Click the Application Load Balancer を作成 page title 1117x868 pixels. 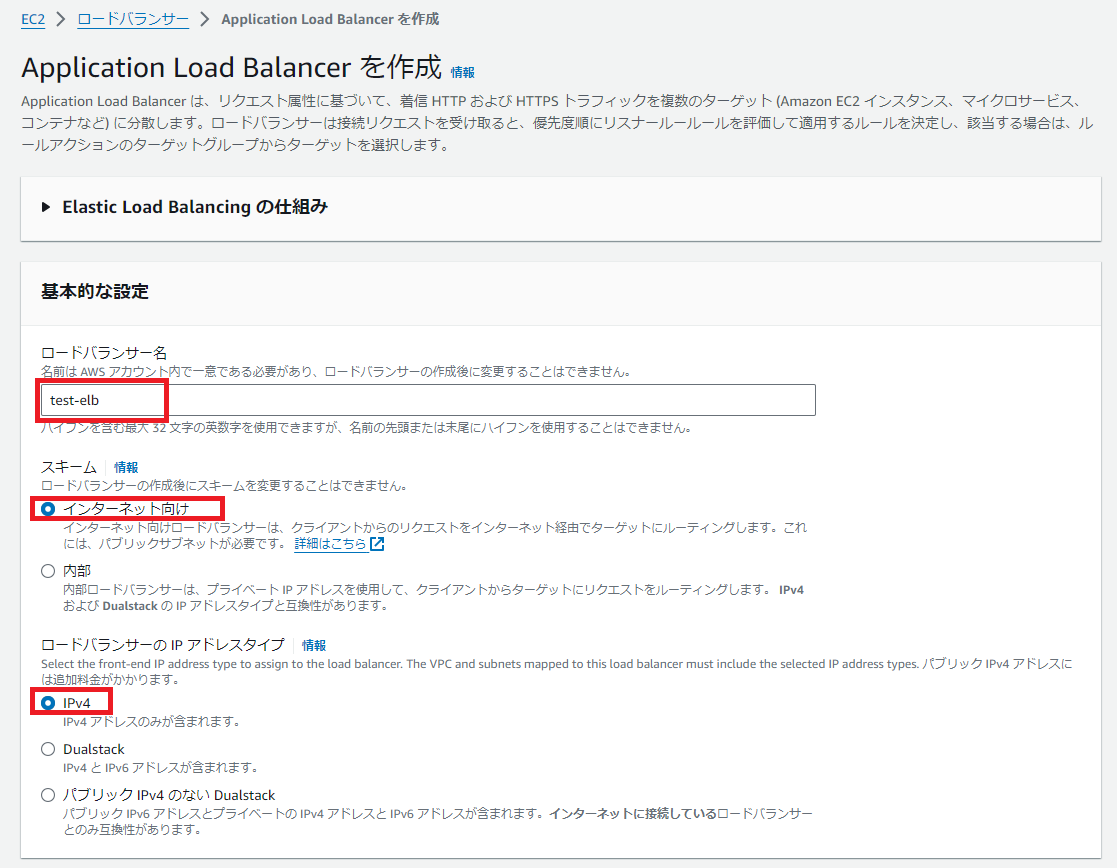(x=231, y=68)
